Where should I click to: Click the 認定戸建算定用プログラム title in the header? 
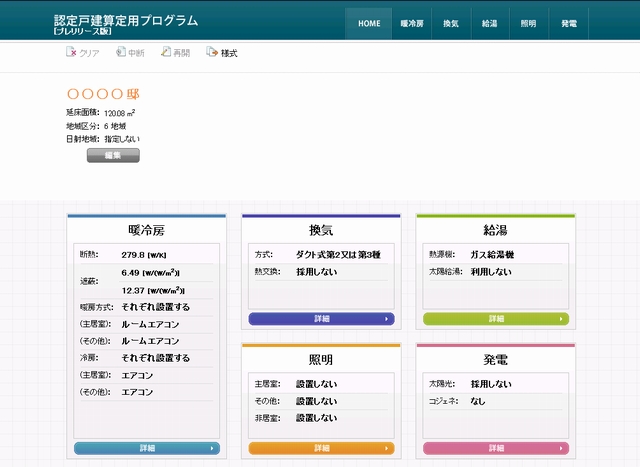(126, 20)
